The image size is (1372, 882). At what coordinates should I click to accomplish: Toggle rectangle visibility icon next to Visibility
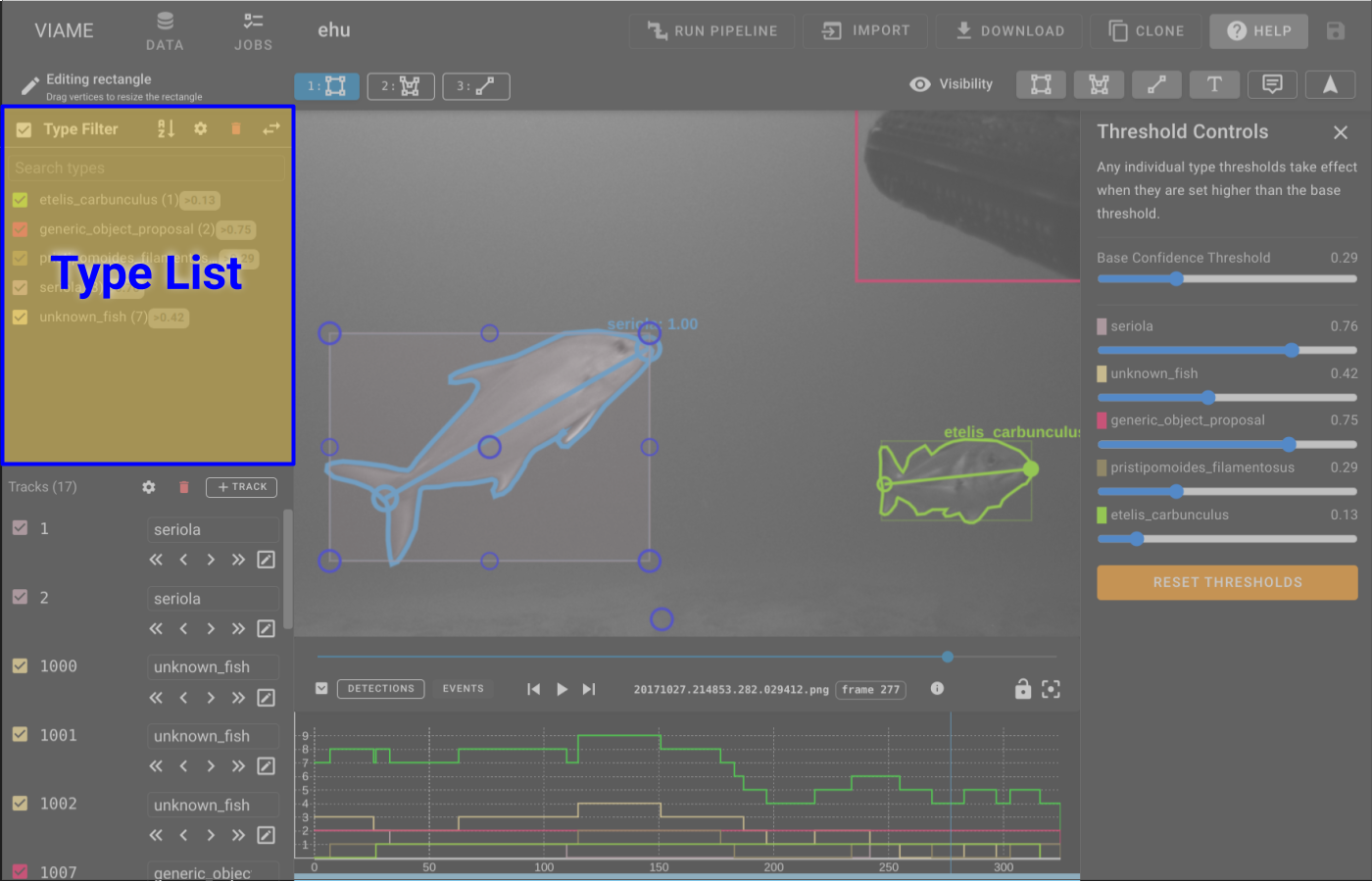coord(1041,84)
